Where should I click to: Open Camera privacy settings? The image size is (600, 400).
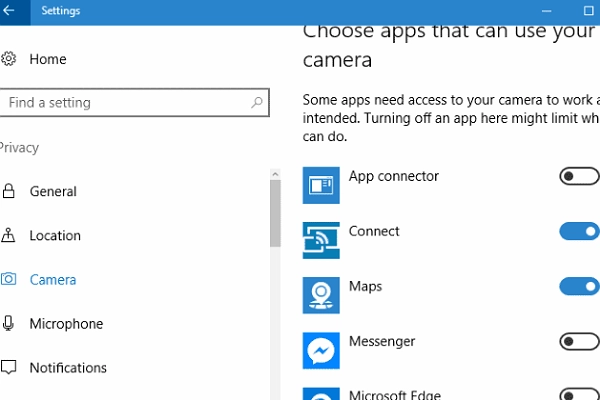pos(53,279)
